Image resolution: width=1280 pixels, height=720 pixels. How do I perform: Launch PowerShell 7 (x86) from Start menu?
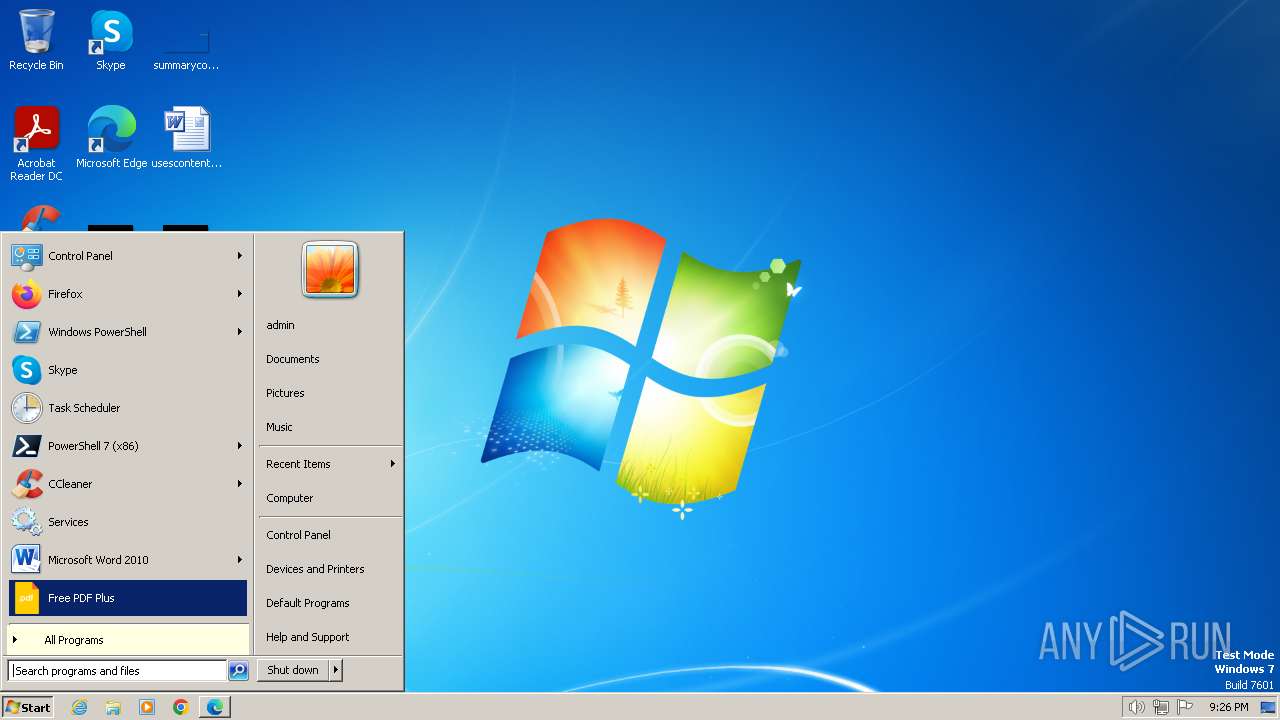(x=128, y=446)
